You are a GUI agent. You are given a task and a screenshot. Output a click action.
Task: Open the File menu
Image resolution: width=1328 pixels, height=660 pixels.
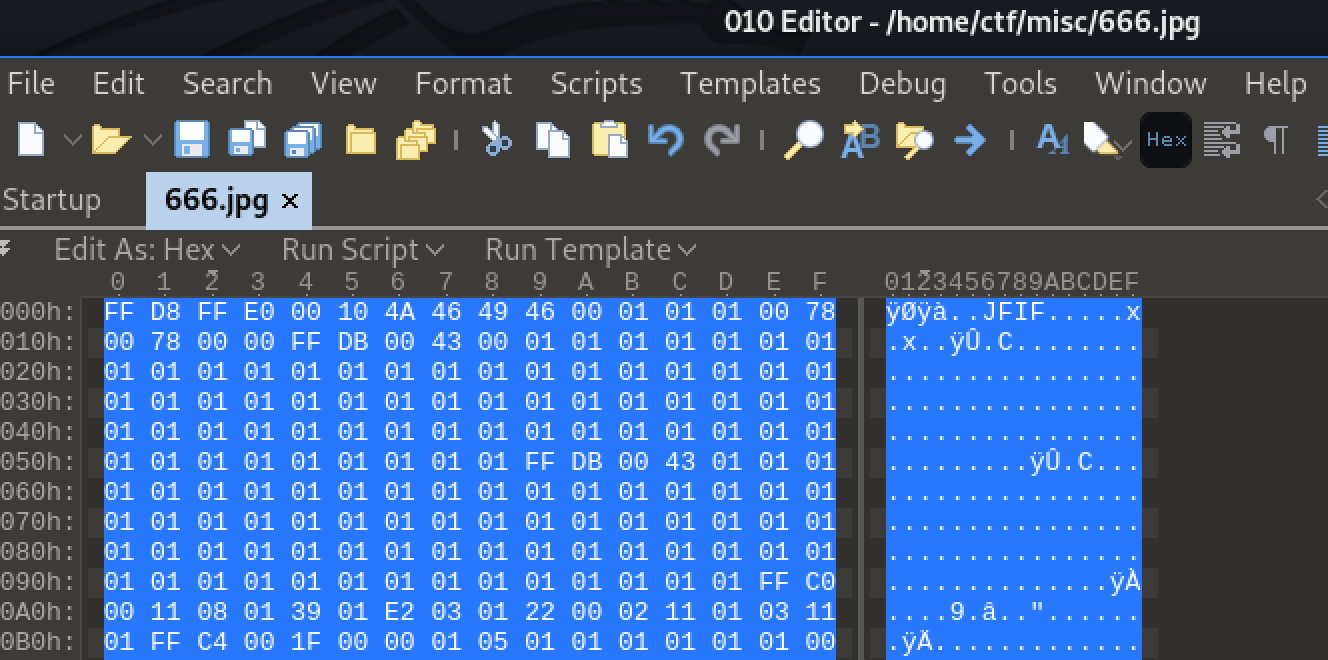[x=31, y=84]
